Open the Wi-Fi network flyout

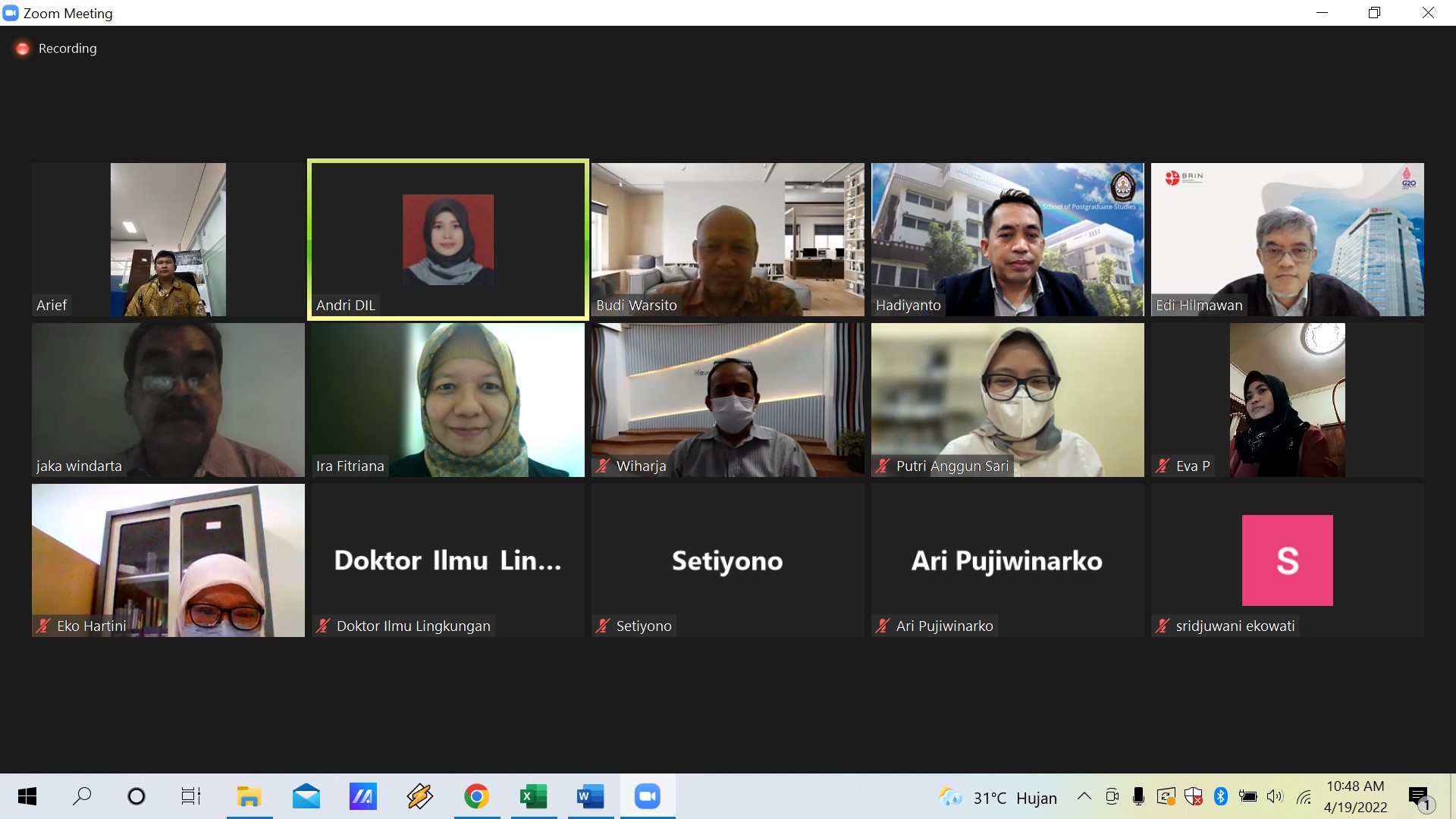pyautogui.click(x=1304, y=796)
